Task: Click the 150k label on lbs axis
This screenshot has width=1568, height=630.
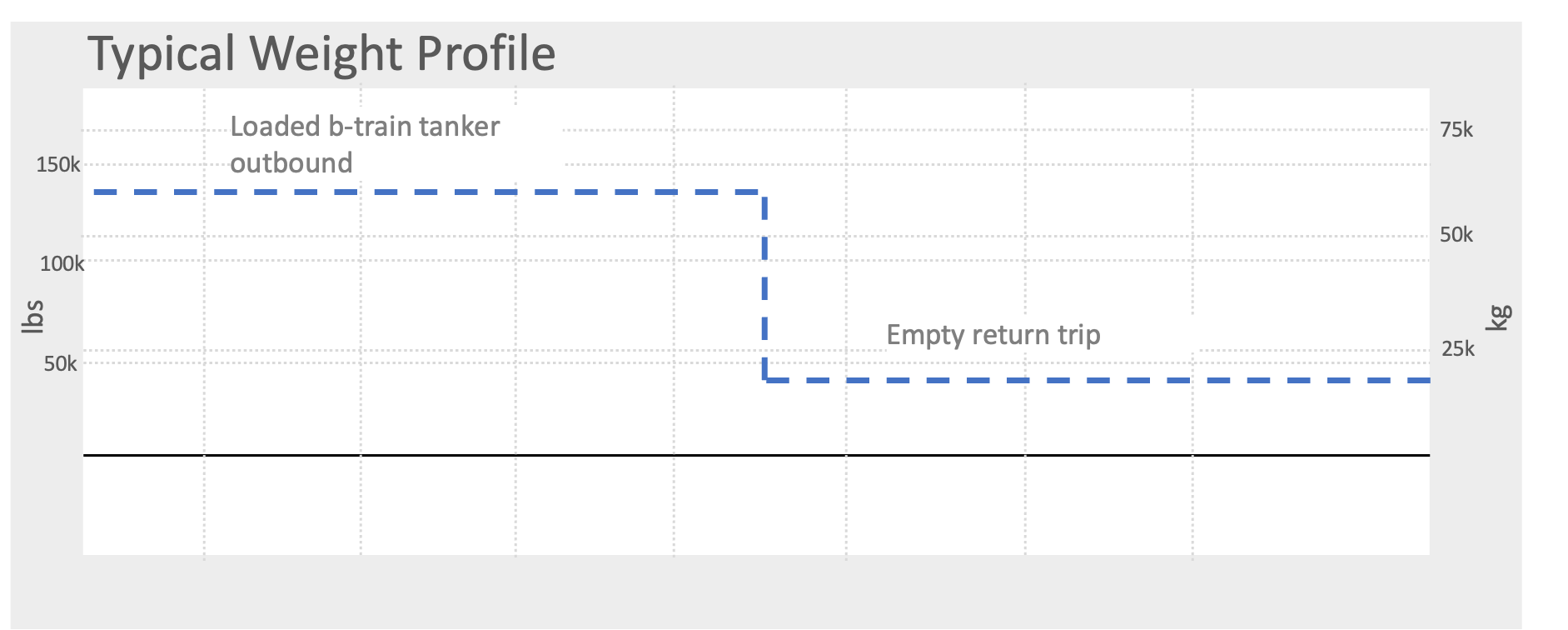Action: (58, 165)
